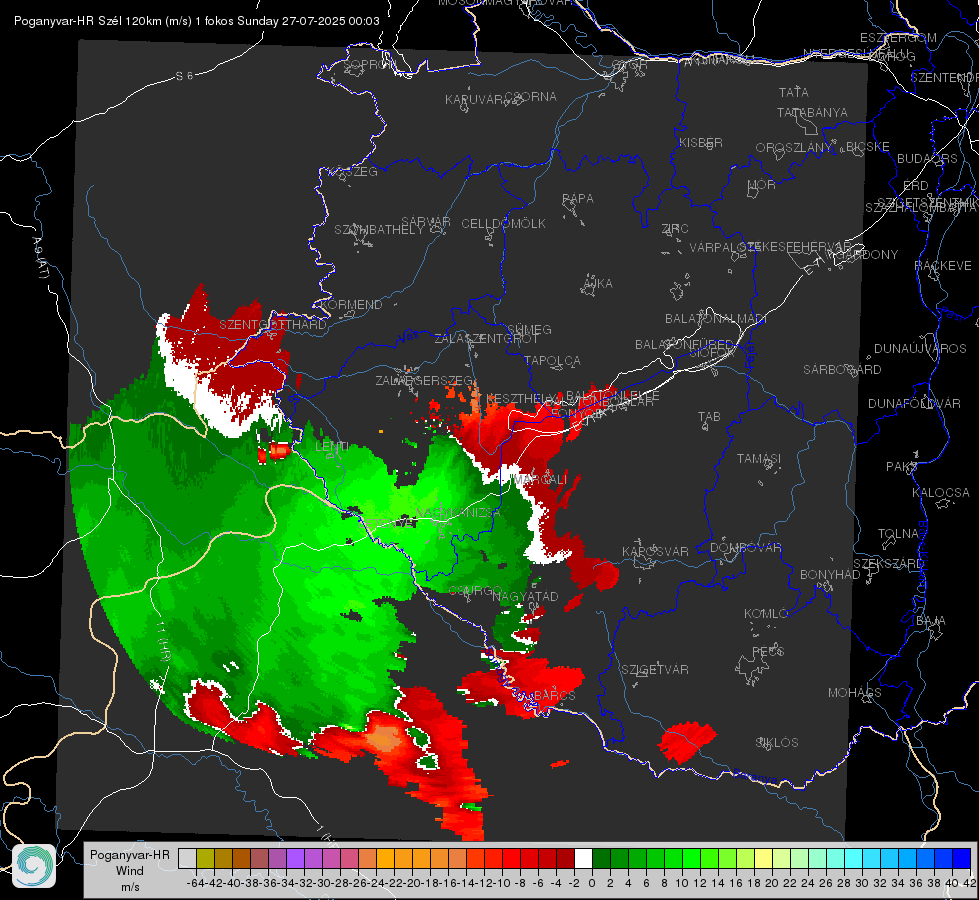Select the deep blue swatch between 40 and 42
Screen dimensions: 979x900
962,858
